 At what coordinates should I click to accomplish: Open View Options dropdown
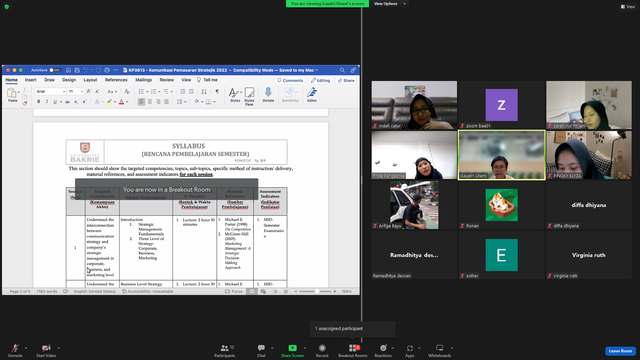pos(390,4)
